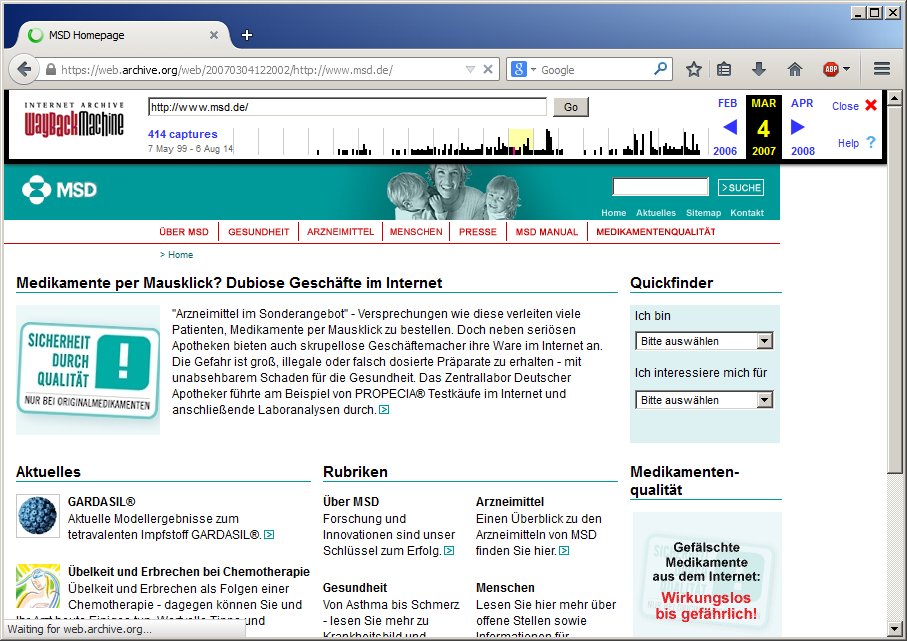This screenshot has height=641, width=907.
Task: Click the MSD site search field
Action: (x=660, y=187)
